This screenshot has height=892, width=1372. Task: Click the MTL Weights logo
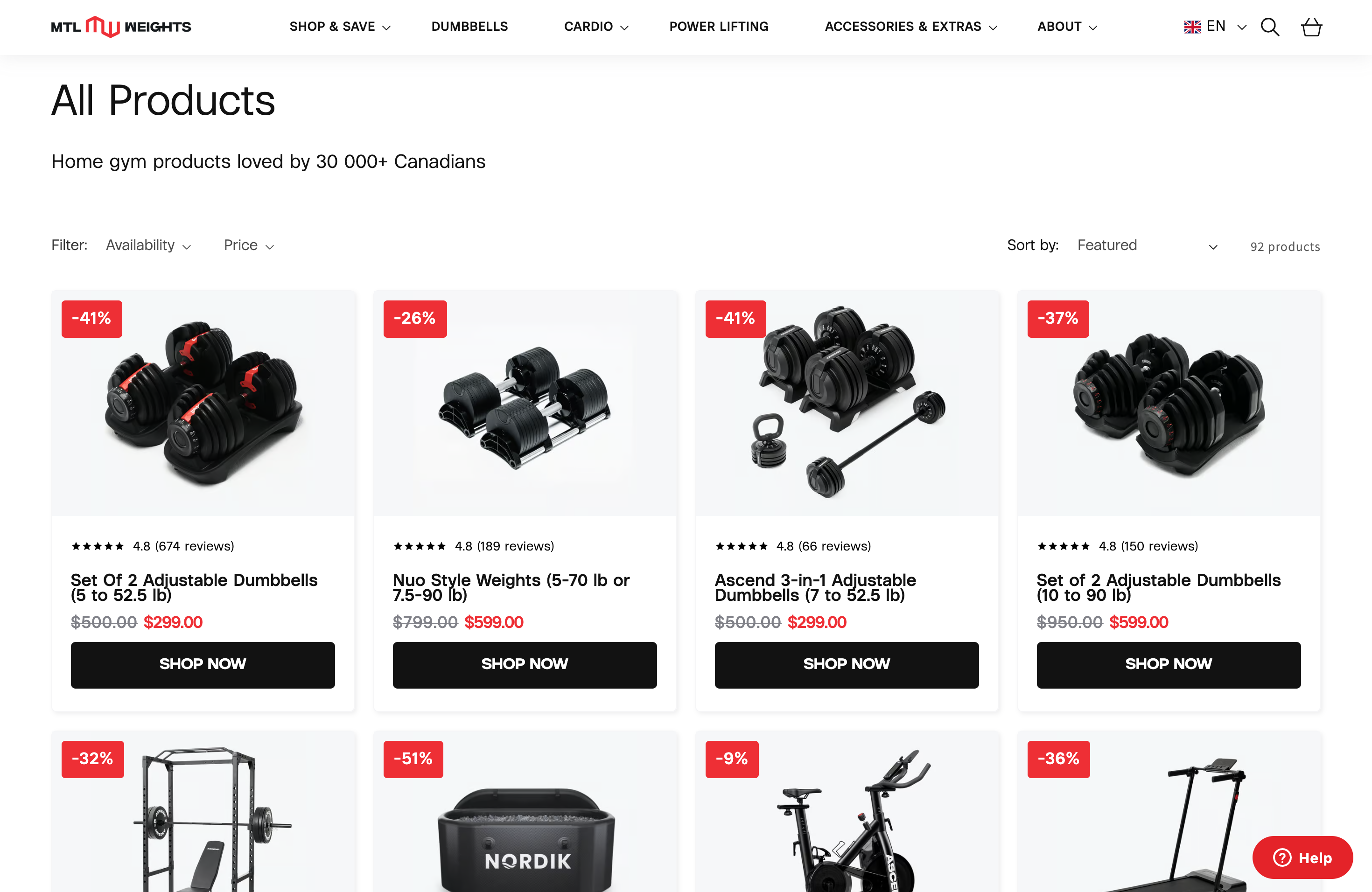pos(121,27)
